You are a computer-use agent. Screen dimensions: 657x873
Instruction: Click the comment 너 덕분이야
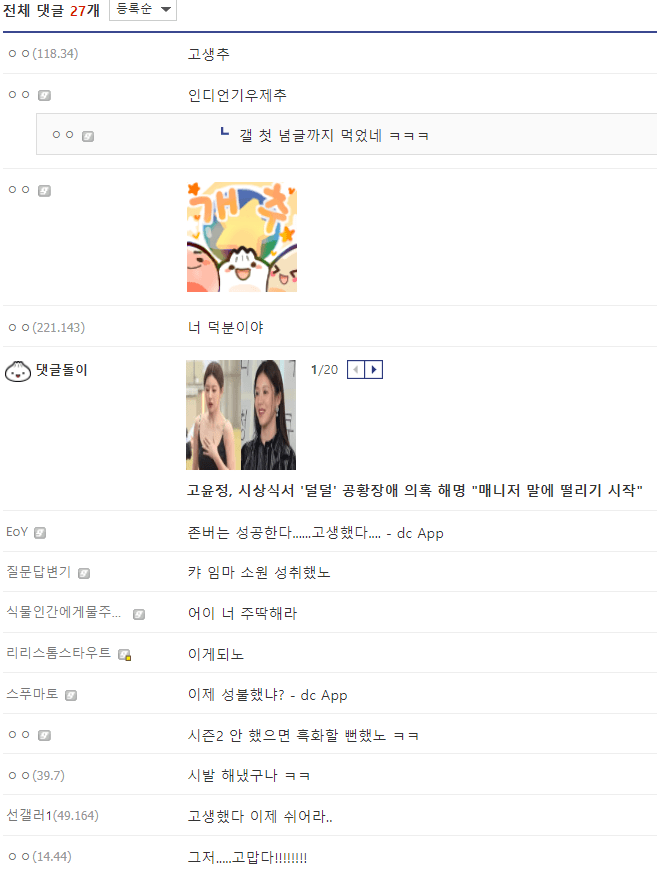[225, 327]
